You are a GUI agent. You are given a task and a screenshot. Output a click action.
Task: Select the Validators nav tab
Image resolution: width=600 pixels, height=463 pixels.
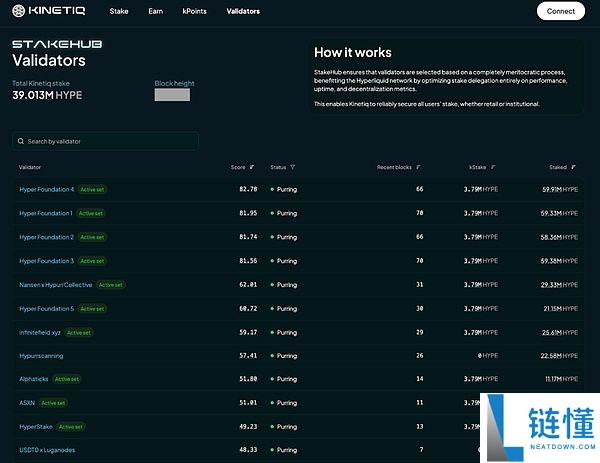243,11
